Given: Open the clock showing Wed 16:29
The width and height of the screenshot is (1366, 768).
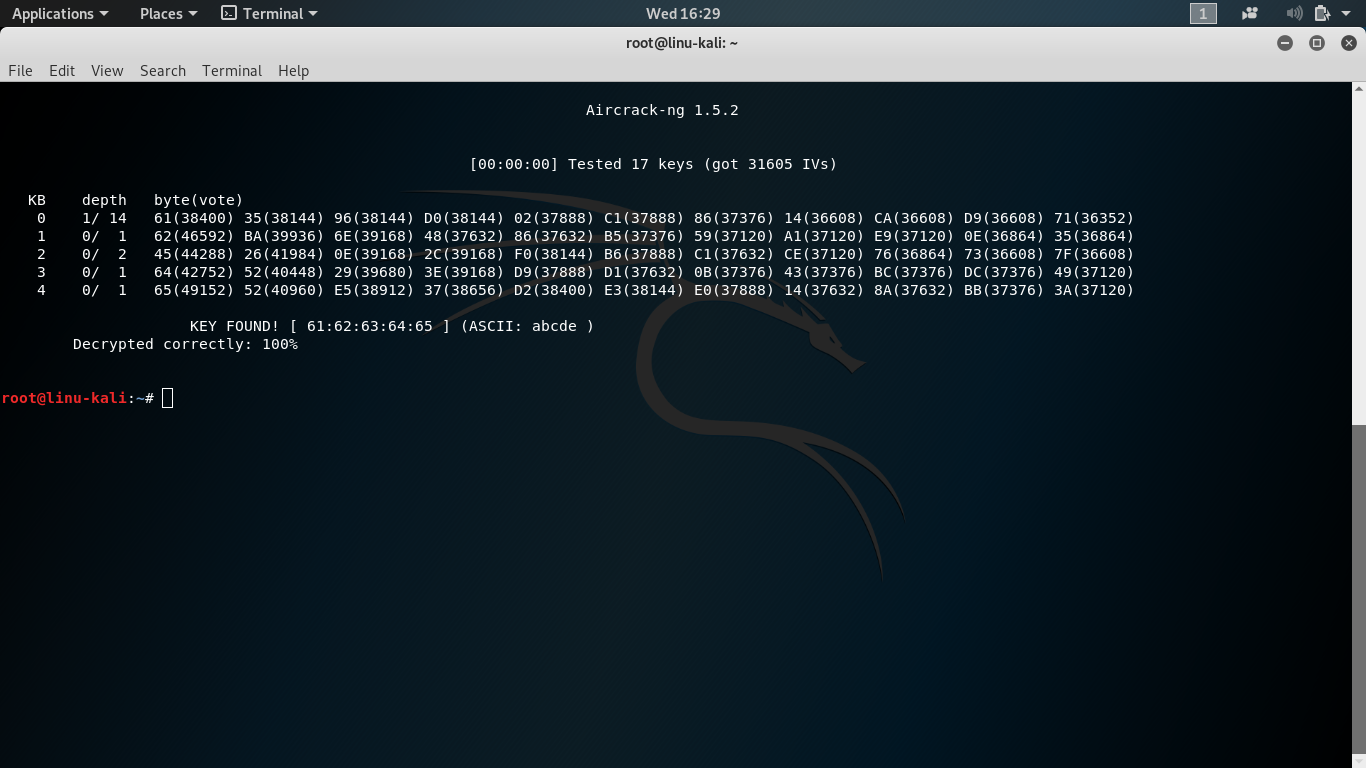Looking at the screenshot, I should tap(683, 13).
